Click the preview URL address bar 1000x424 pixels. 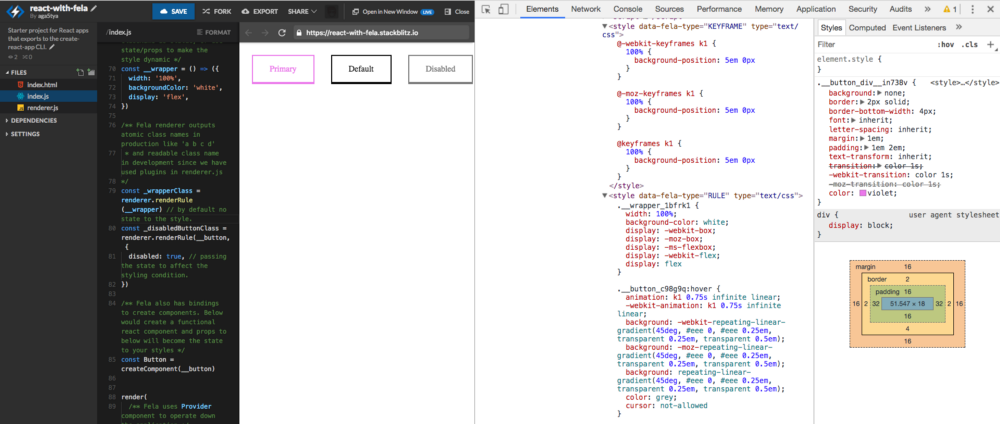tap(383, 32)
